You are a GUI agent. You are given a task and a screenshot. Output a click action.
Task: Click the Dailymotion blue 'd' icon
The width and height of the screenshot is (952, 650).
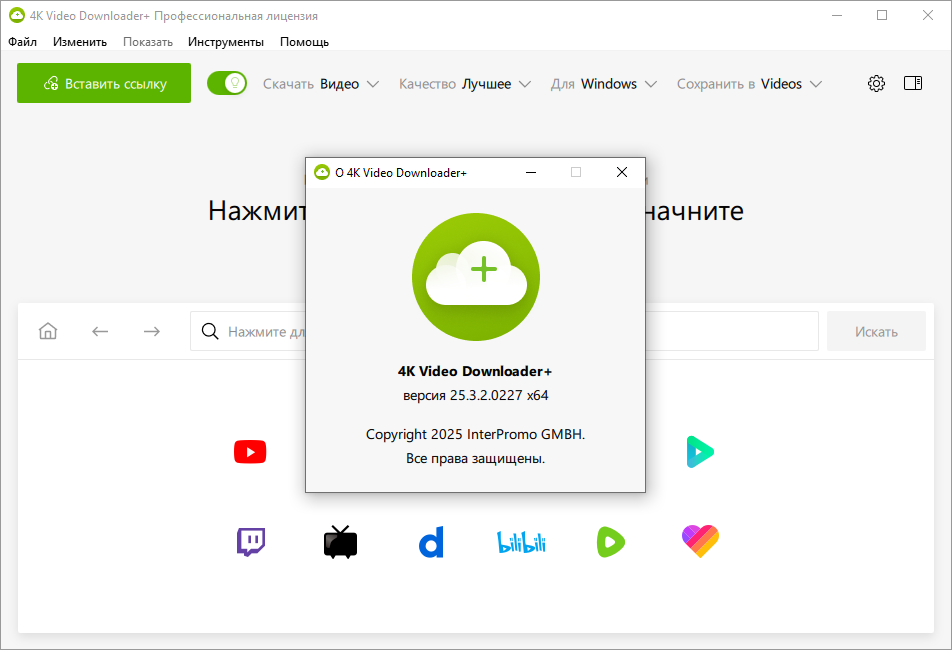point(430,542)
